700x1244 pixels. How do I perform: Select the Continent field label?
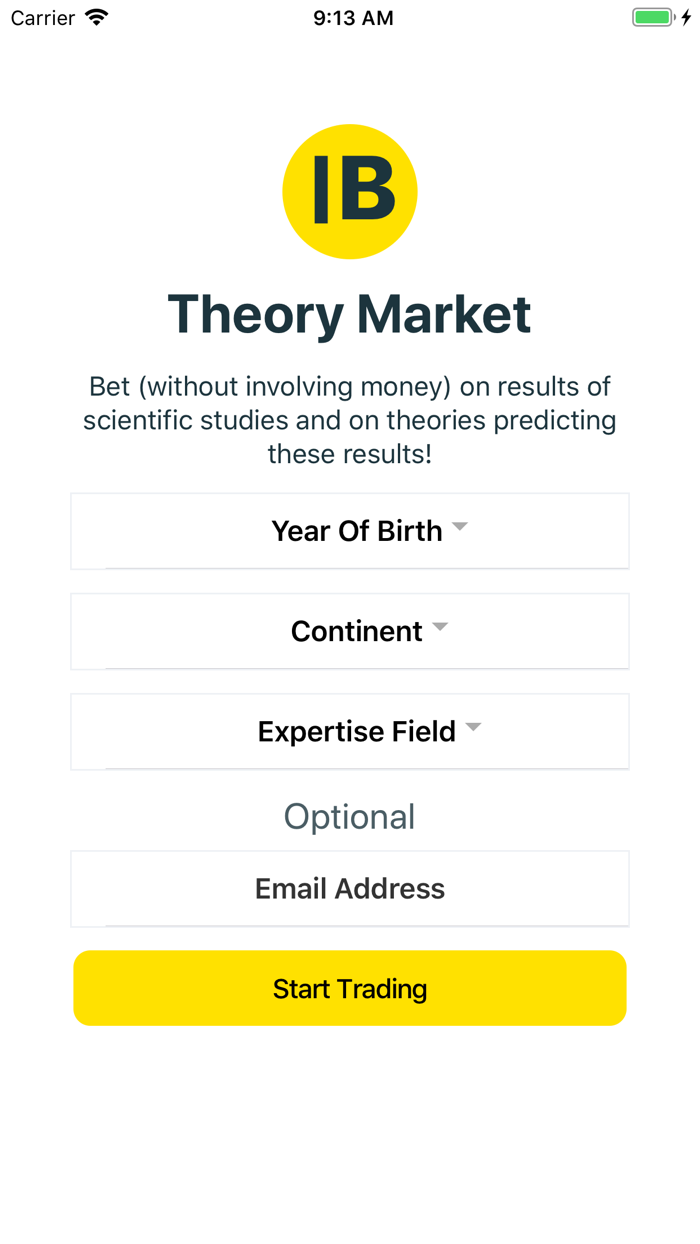(357, 631)
